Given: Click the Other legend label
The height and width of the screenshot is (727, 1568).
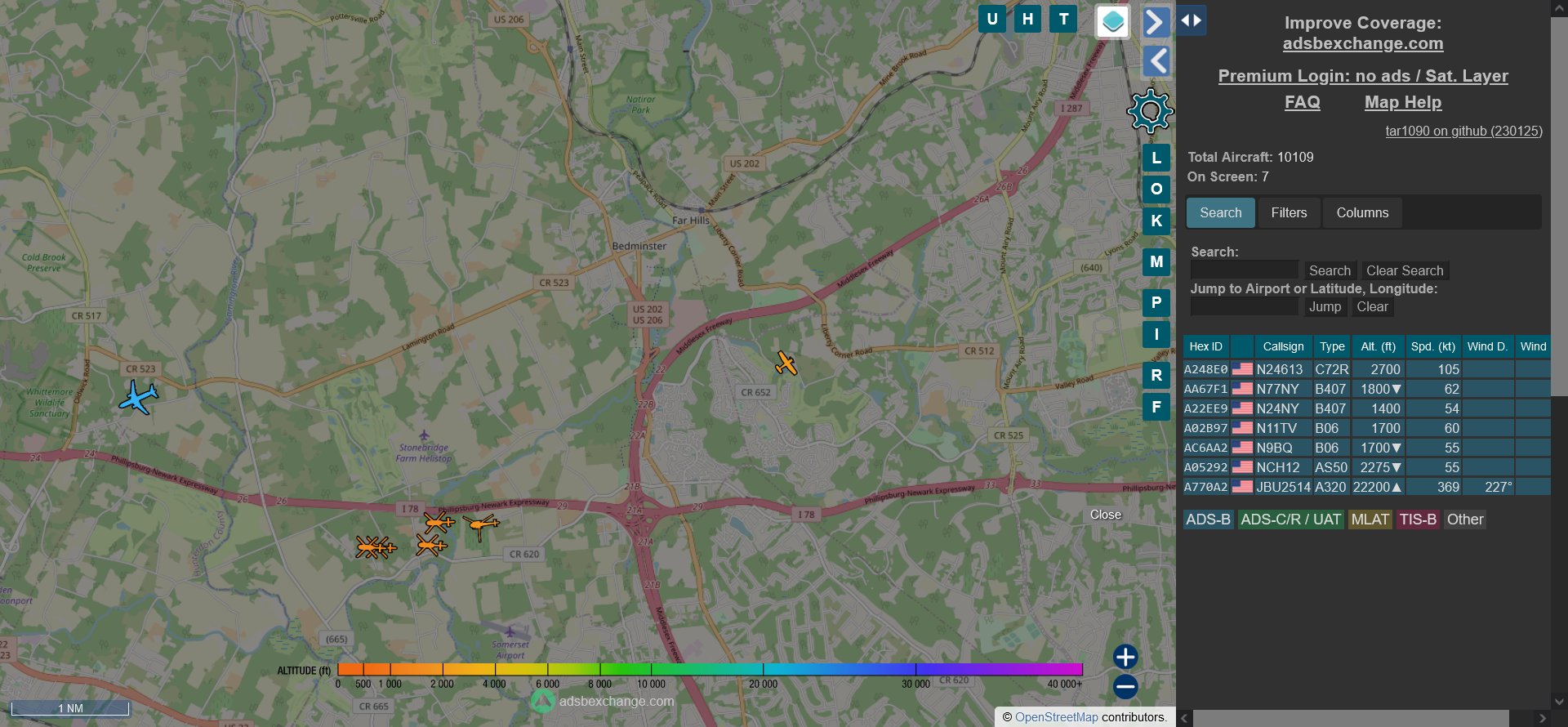Looking at the screenshot, I should [x=1465, y=520].
